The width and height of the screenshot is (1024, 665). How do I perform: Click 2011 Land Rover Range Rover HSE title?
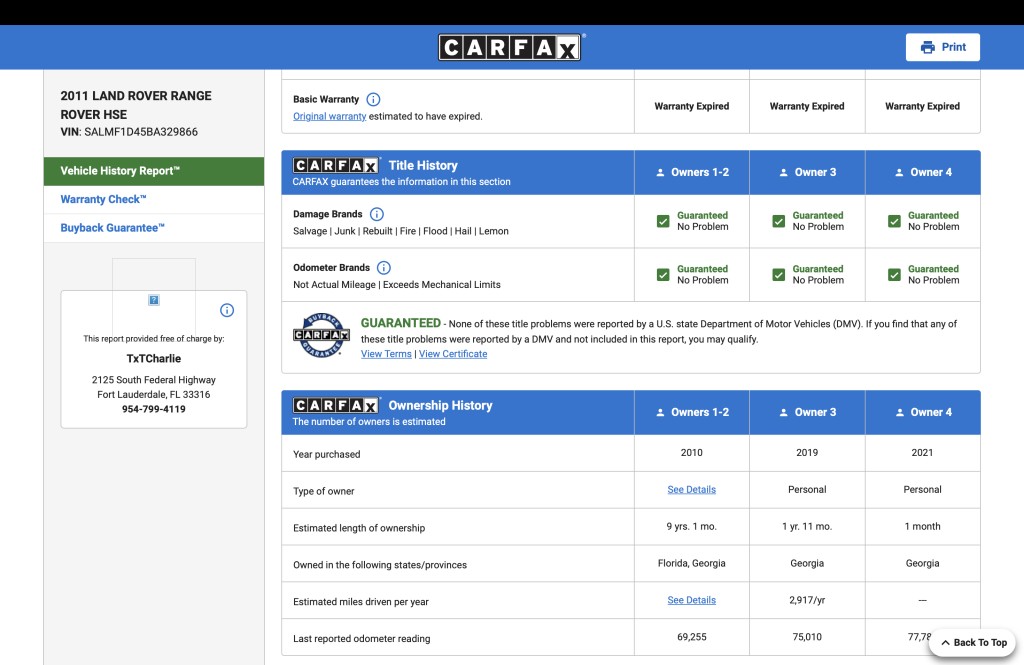click(x=136, y=105)
